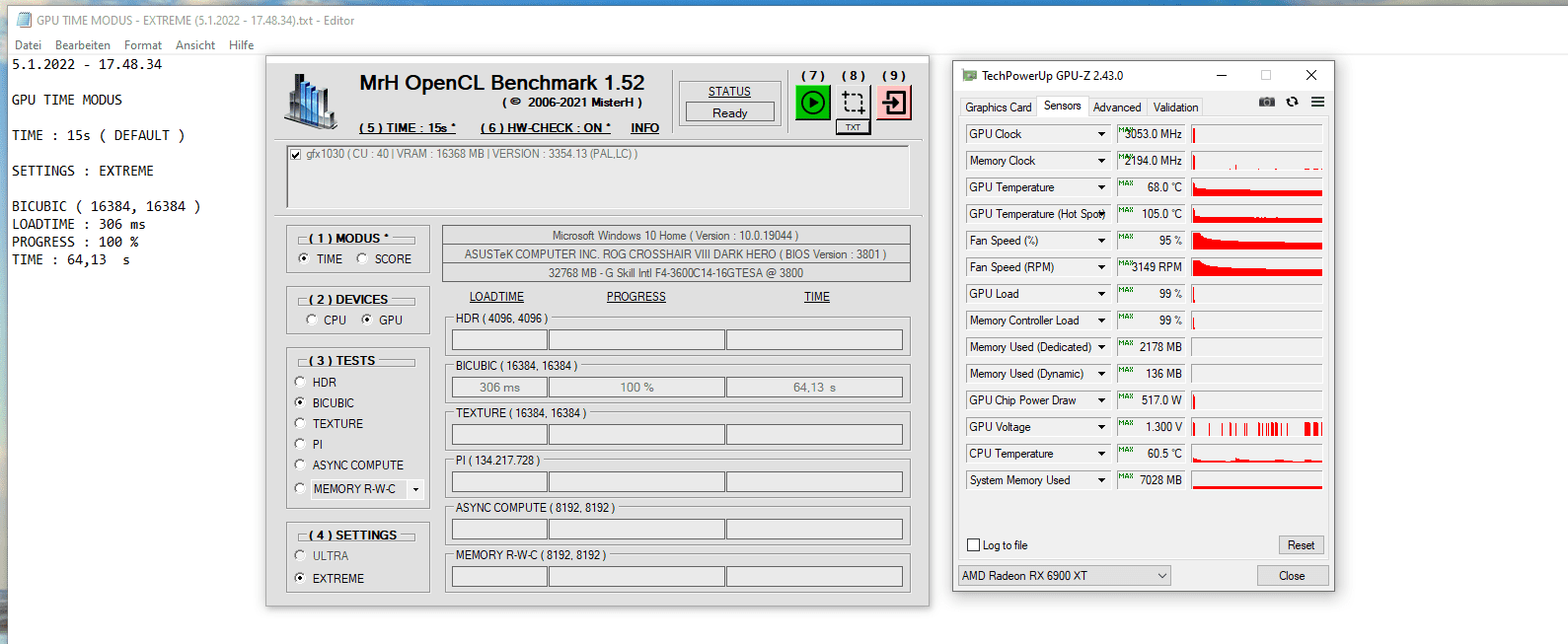Click the (6) HW-CHECK : ON link
Screen dimensions: 1568x644
[546, 128]
